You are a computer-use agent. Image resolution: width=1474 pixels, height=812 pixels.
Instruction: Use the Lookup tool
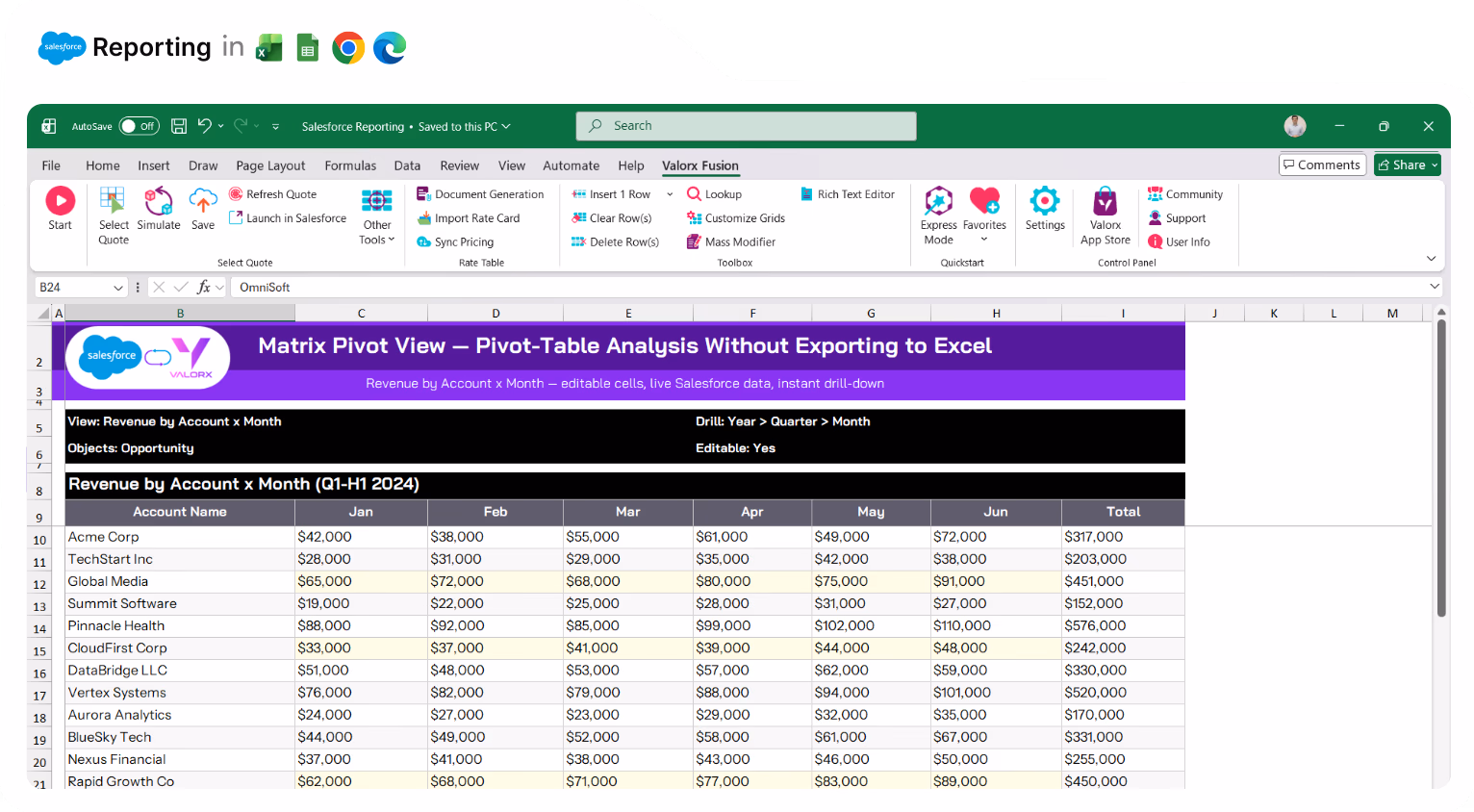[x=714, y=193]
